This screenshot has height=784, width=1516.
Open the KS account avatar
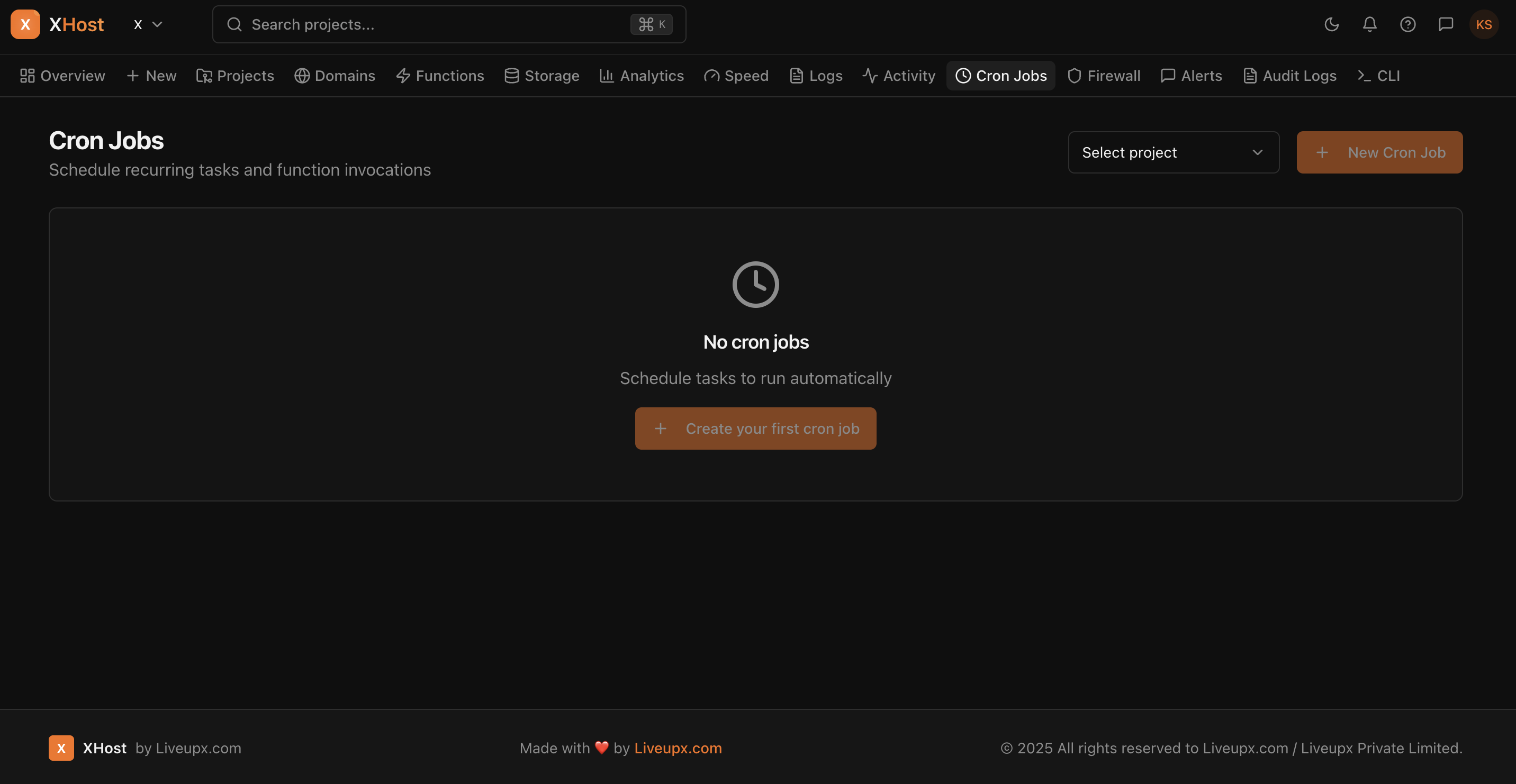[x=1484, y=24]
